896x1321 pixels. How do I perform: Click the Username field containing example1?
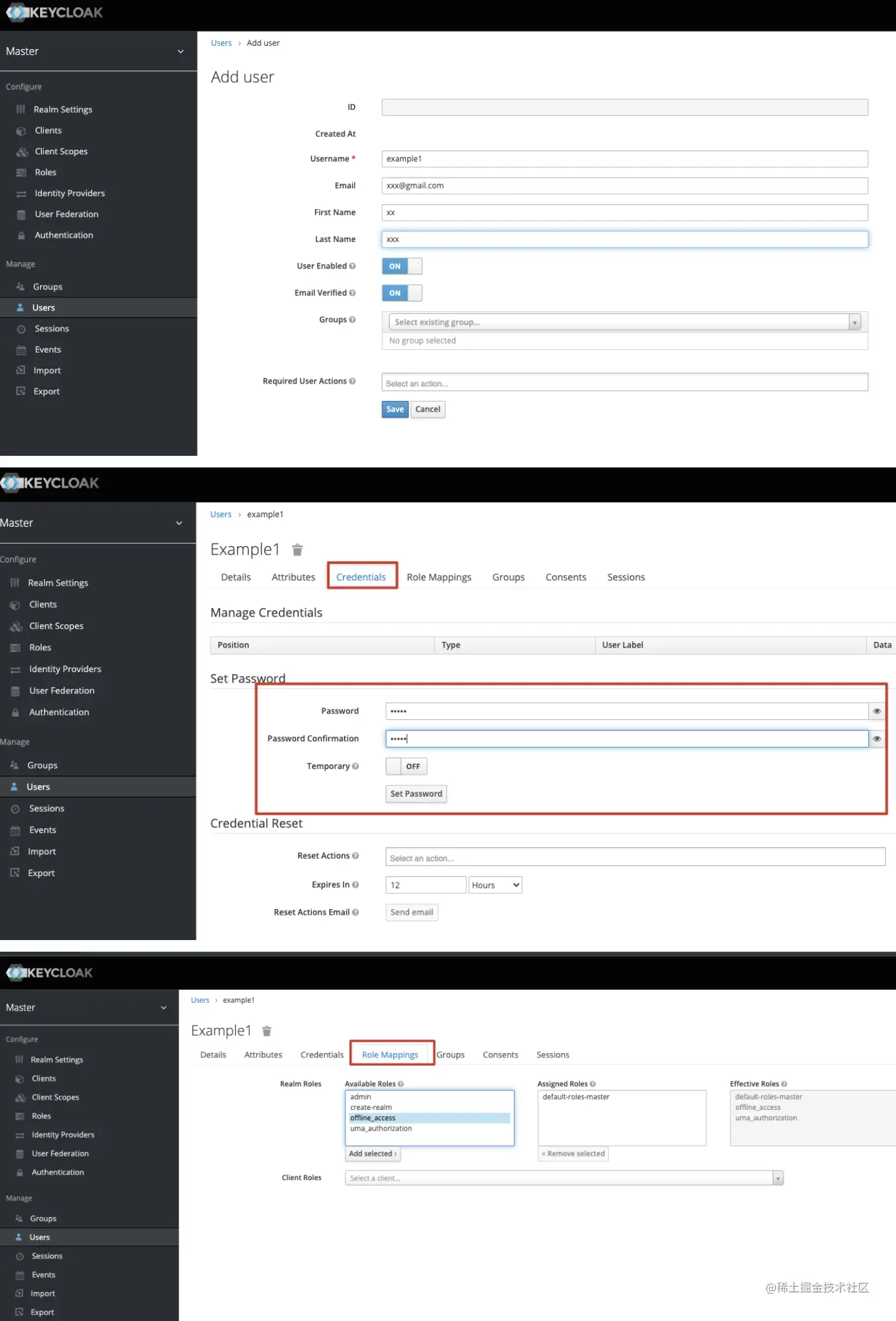tap(625, 159)
